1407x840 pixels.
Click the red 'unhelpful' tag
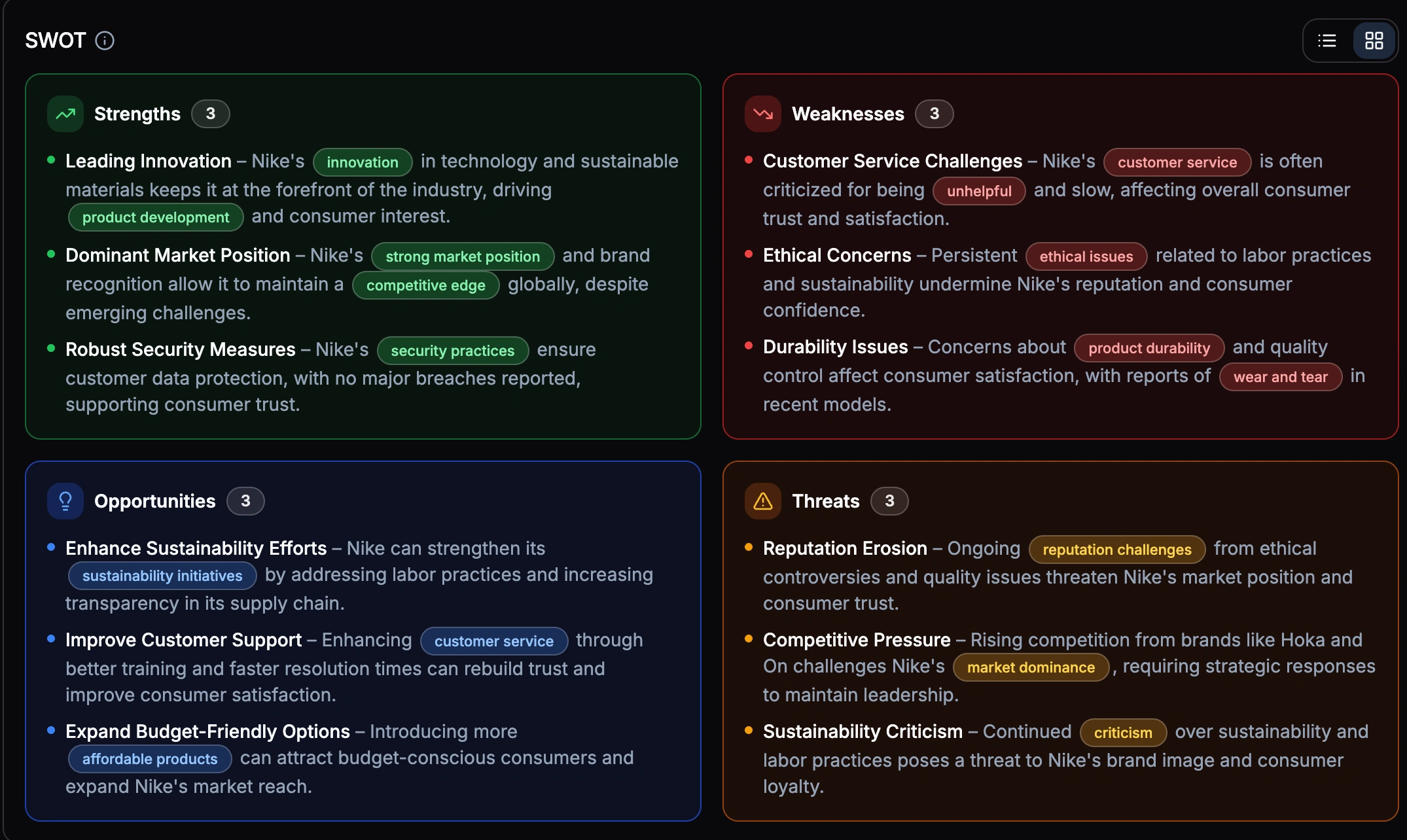click(x=979, y=191)
